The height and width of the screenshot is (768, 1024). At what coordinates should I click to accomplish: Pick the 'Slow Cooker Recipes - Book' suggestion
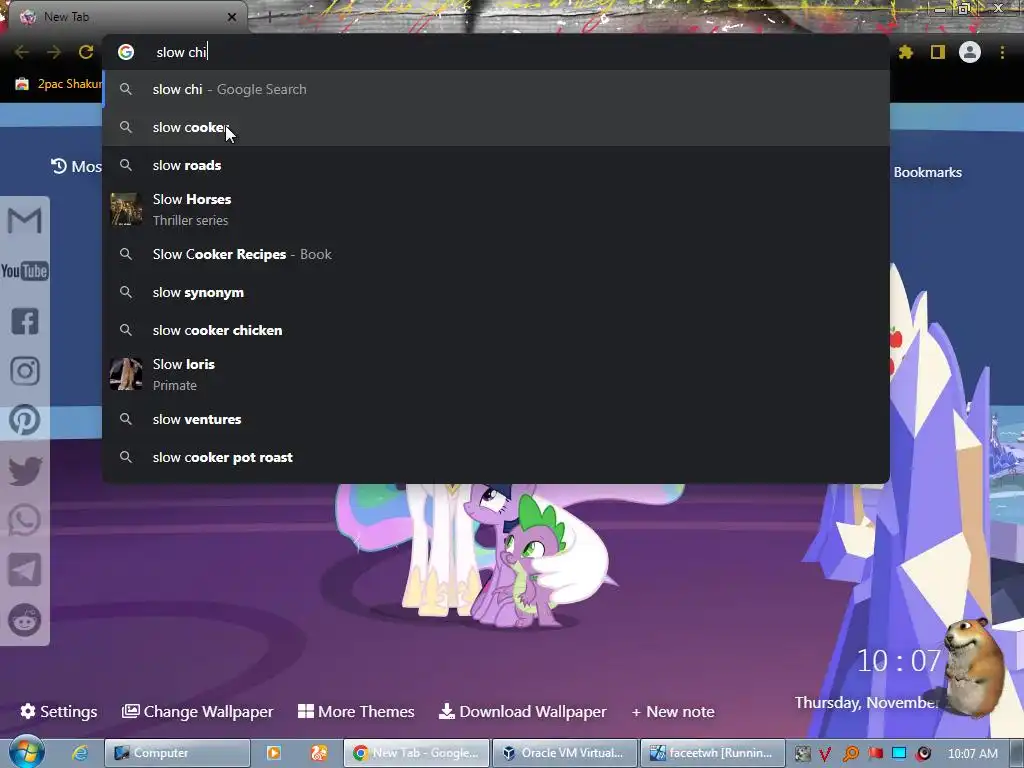click(x=496, y=254)
